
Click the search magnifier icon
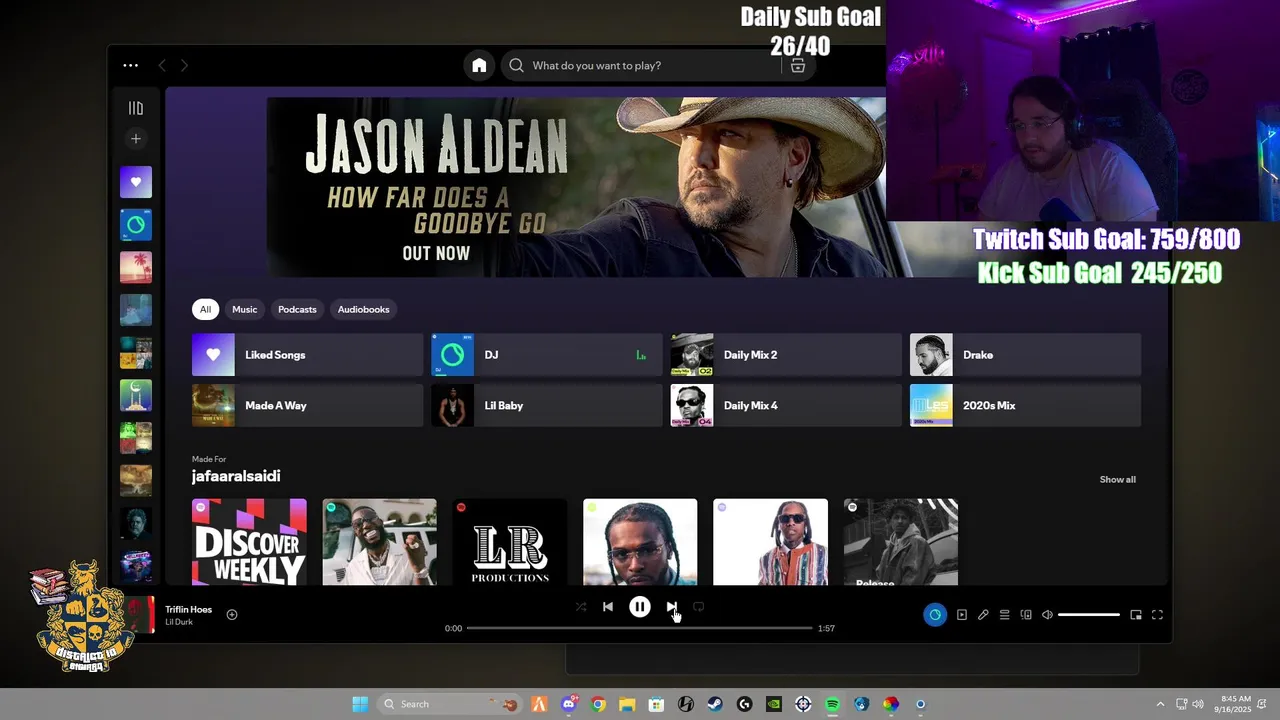pos(516,65)
